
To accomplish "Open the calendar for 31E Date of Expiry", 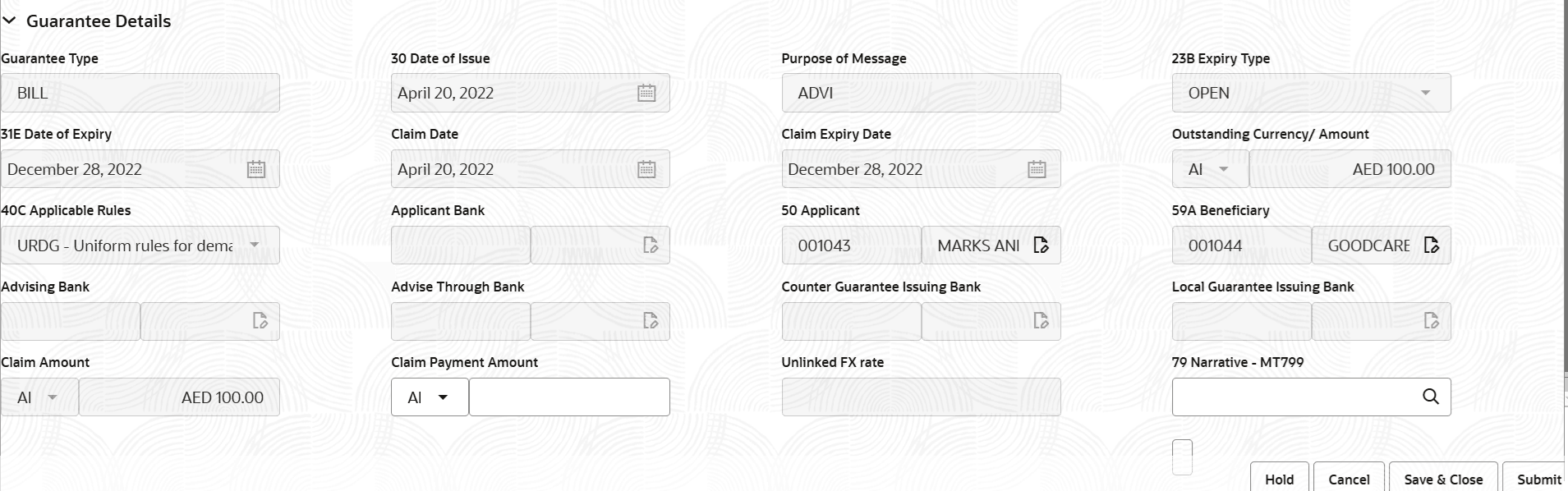I will pyautogui.click(x=256, y=168).
